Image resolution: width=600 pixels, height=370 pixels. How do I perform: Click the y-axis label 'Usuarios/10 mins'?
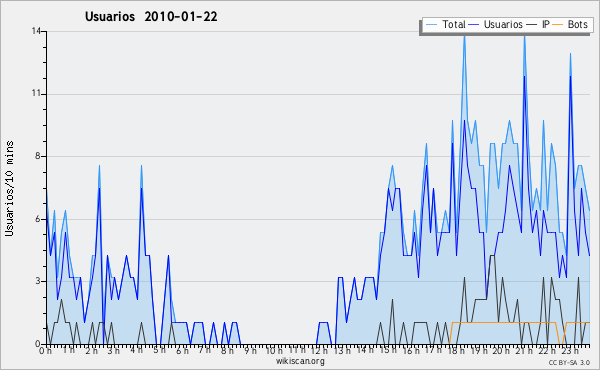click(x=9, y=188)
